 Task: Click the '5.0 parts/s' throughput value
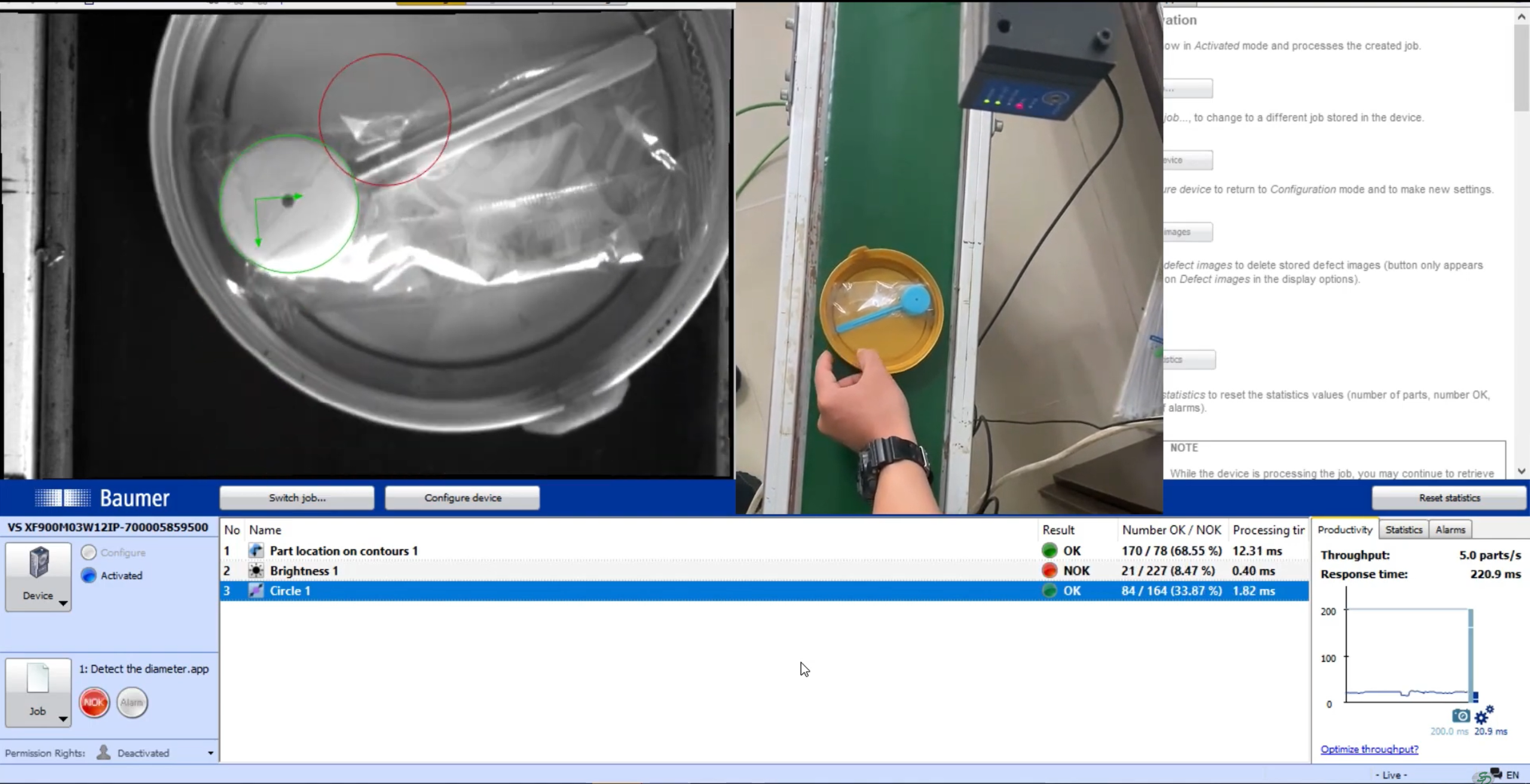point(1490,555)
